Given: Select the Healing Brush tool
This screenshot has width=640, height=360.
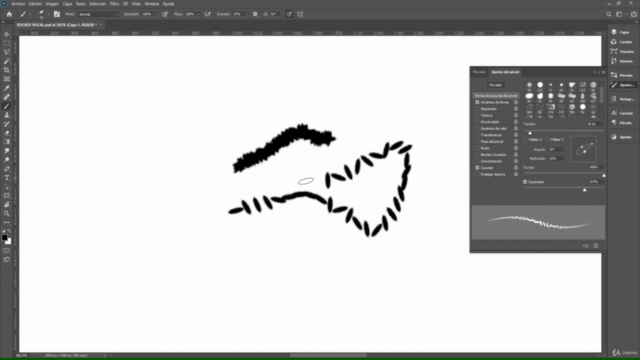Looking at the screenshot, I should [x=7, y=97].
